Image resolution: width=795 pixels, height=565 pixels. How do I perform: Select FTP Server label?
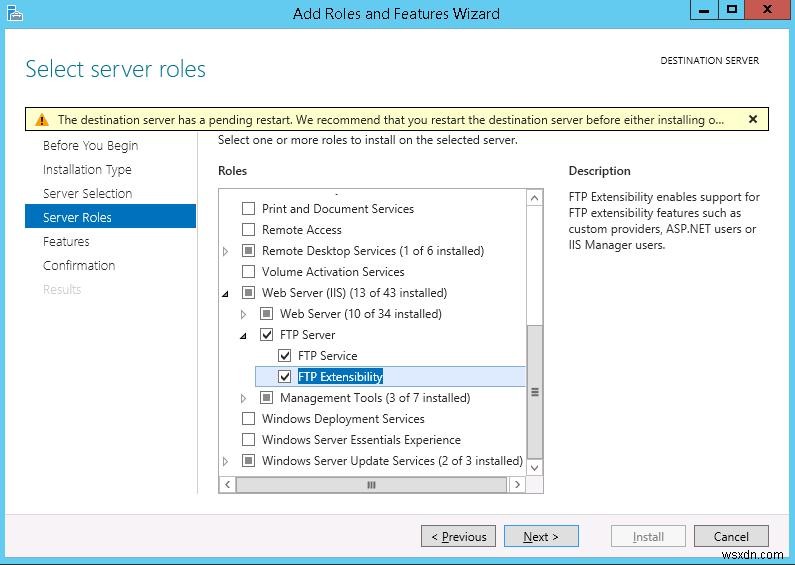(x=307, y=335)
